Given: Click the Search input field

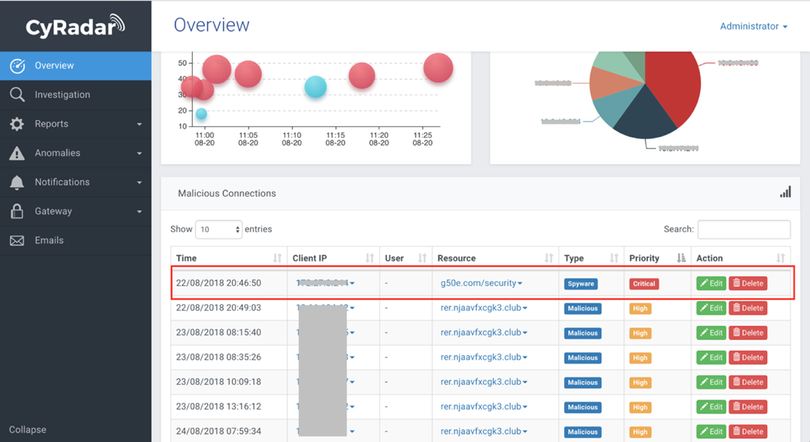Looking at the screenshot, I should click(744, 229).
